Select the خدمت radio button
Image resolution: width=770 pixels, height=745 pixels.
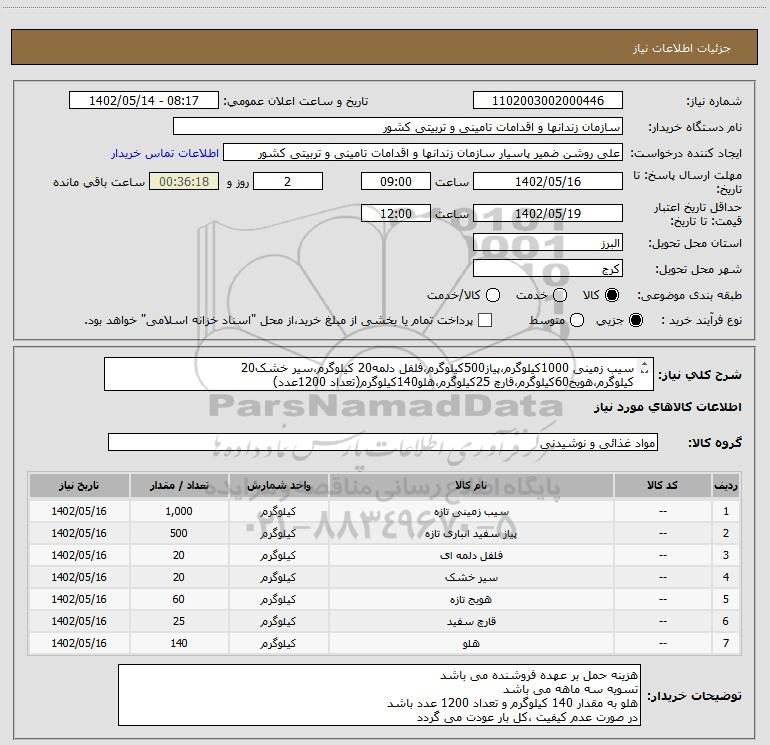[x=560, y=295]
